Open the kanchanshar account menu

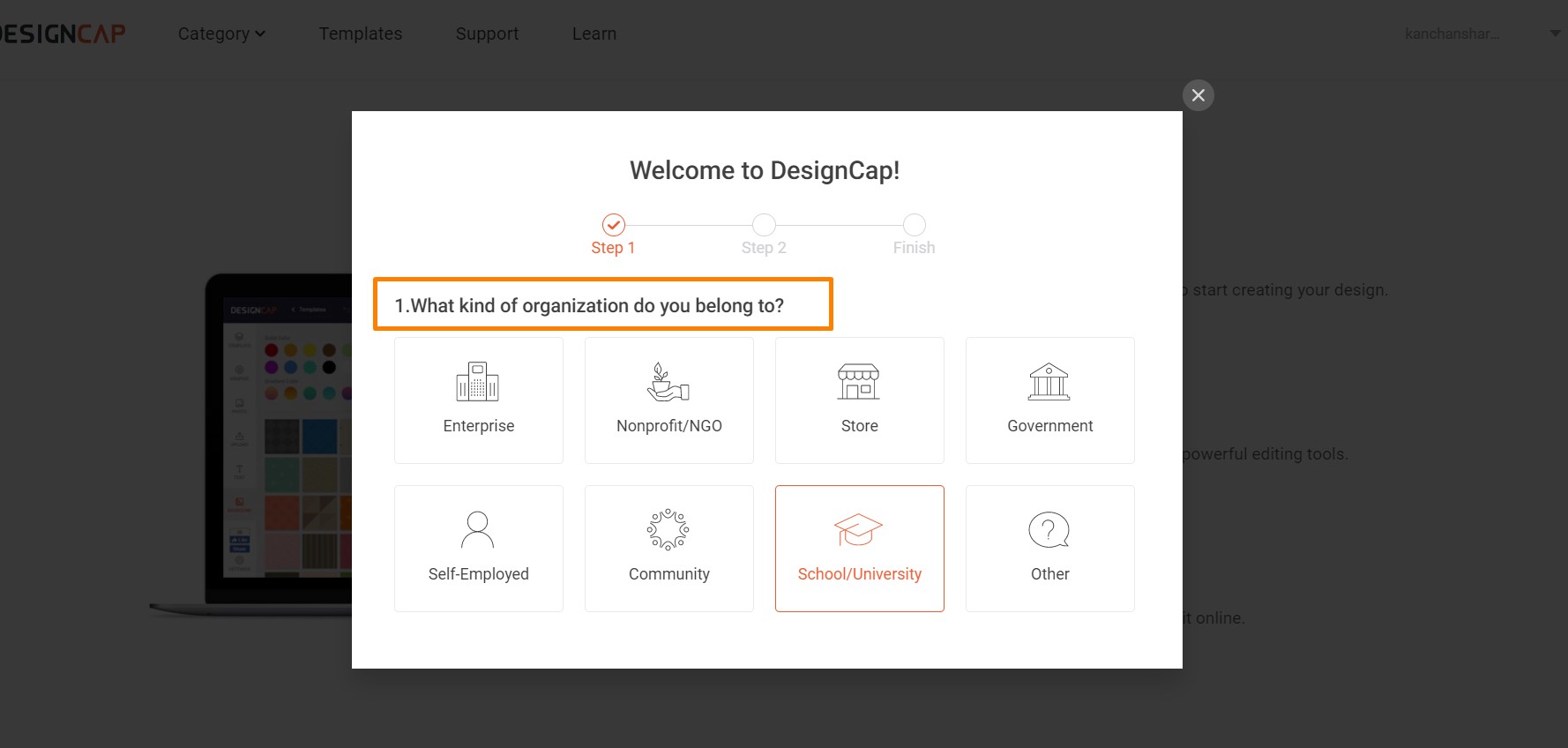(x=1451, y=34)
